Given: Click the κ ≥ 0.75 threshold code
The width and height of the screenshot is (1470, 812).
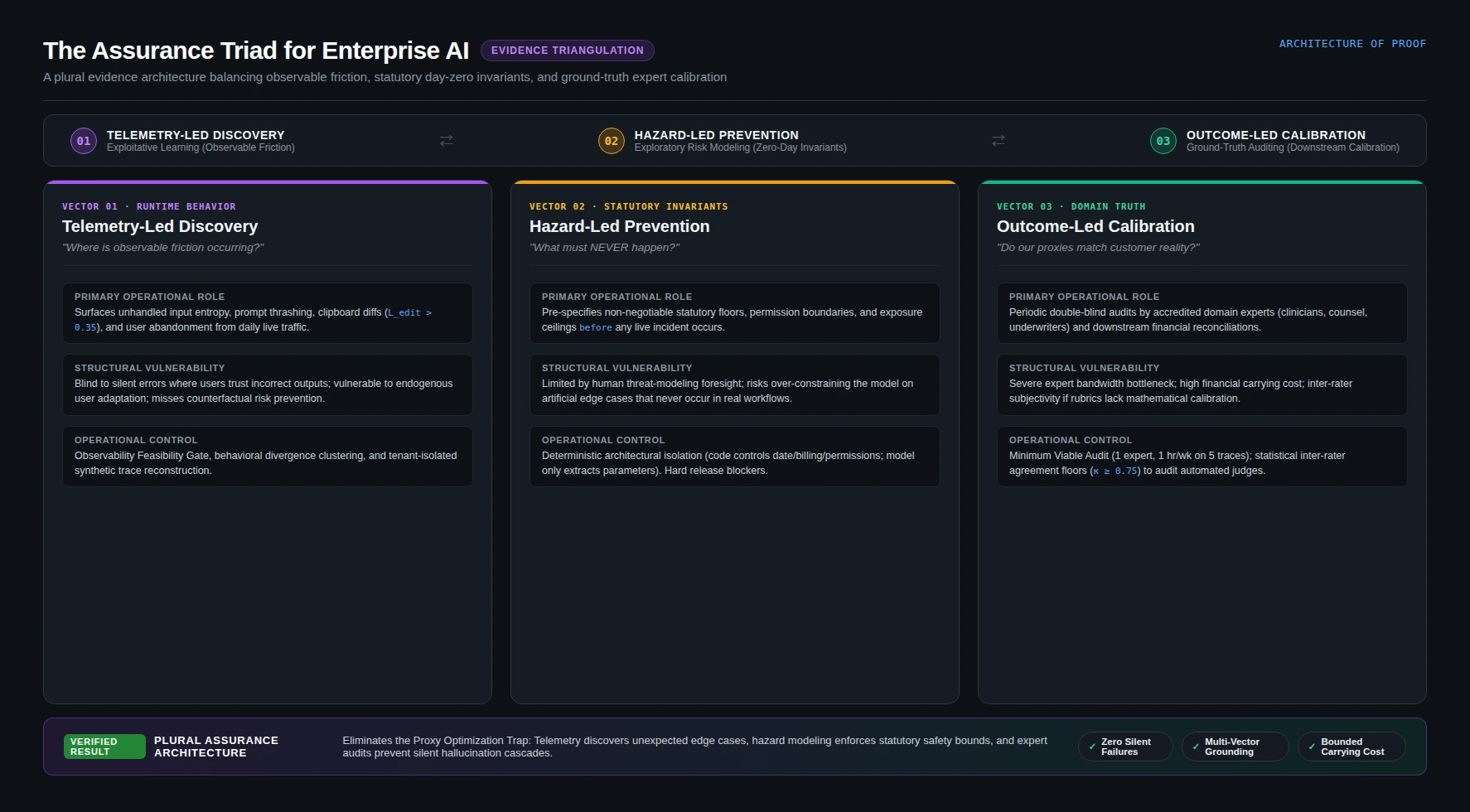Looking at the screenshot, I should point(1115,471).
